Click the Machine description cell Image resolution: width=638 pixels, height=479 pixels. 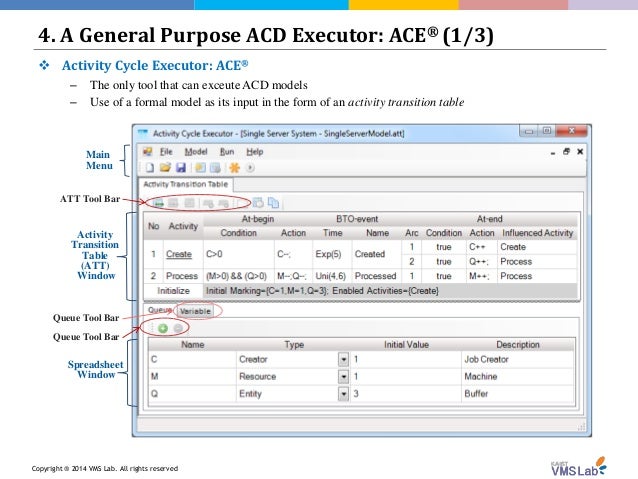tap(518, 377)
